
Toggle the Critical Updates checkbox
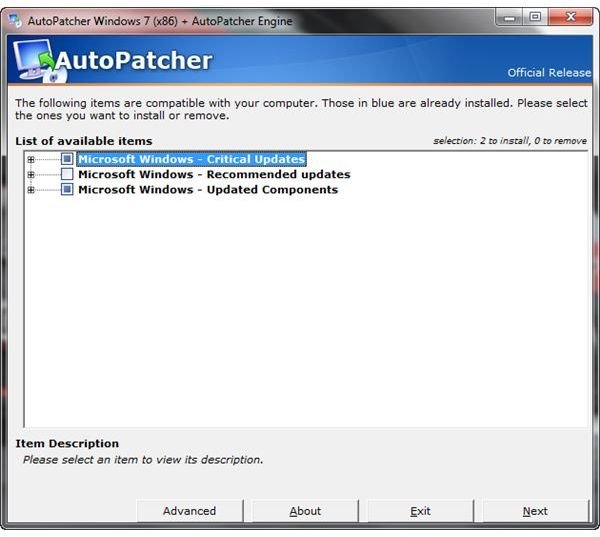pos(67,159)
